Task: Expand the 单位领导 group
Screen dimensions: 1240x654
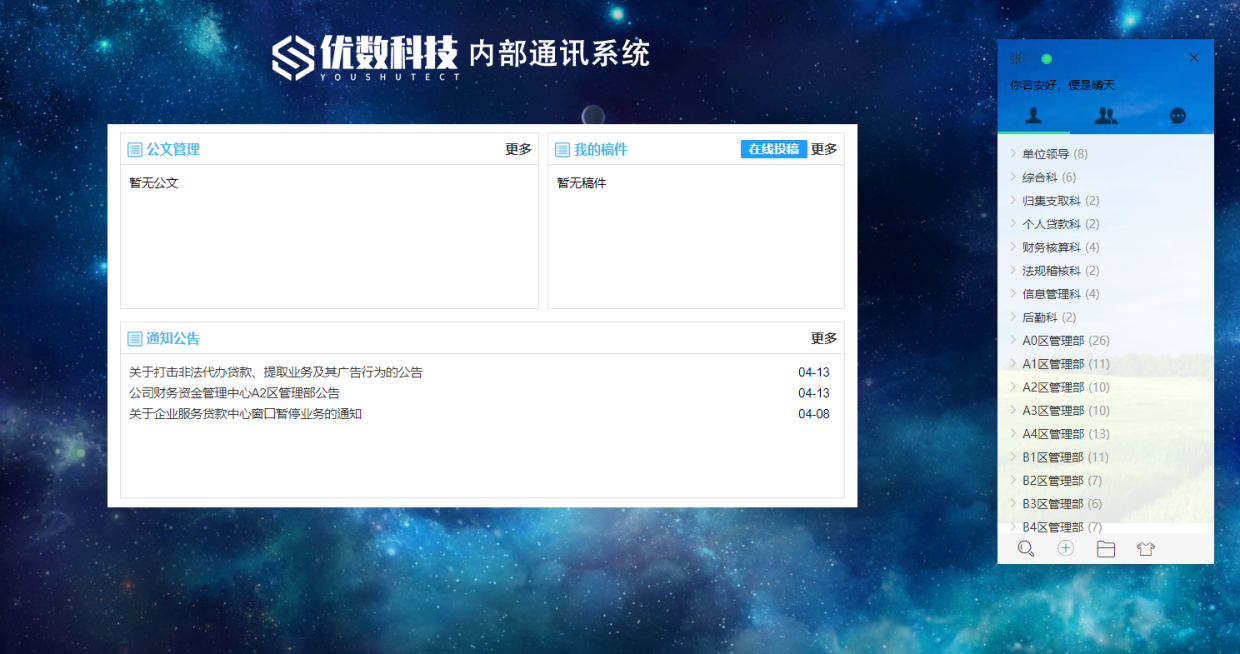Action: coord(1045,154)
